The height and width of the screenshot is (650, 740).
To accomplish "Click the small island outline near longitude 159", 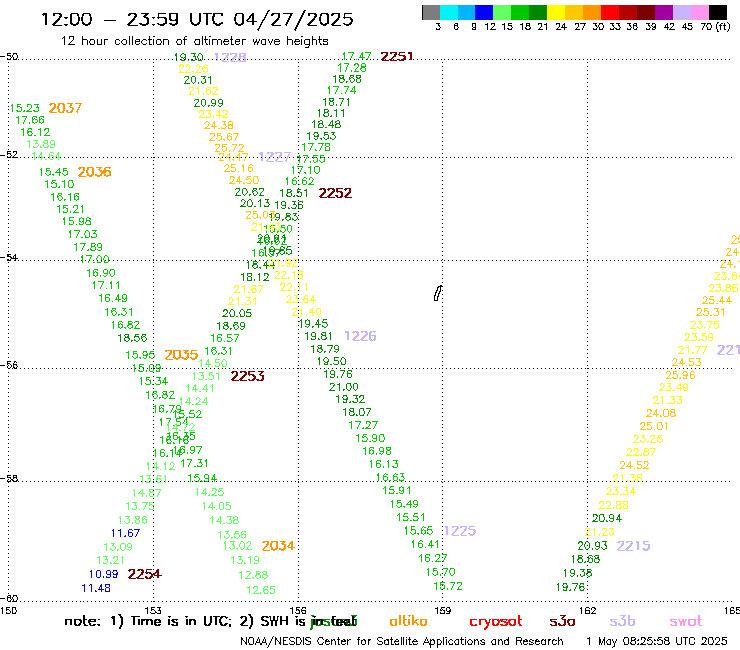I will pyautogui.click(x=438, y=293).
